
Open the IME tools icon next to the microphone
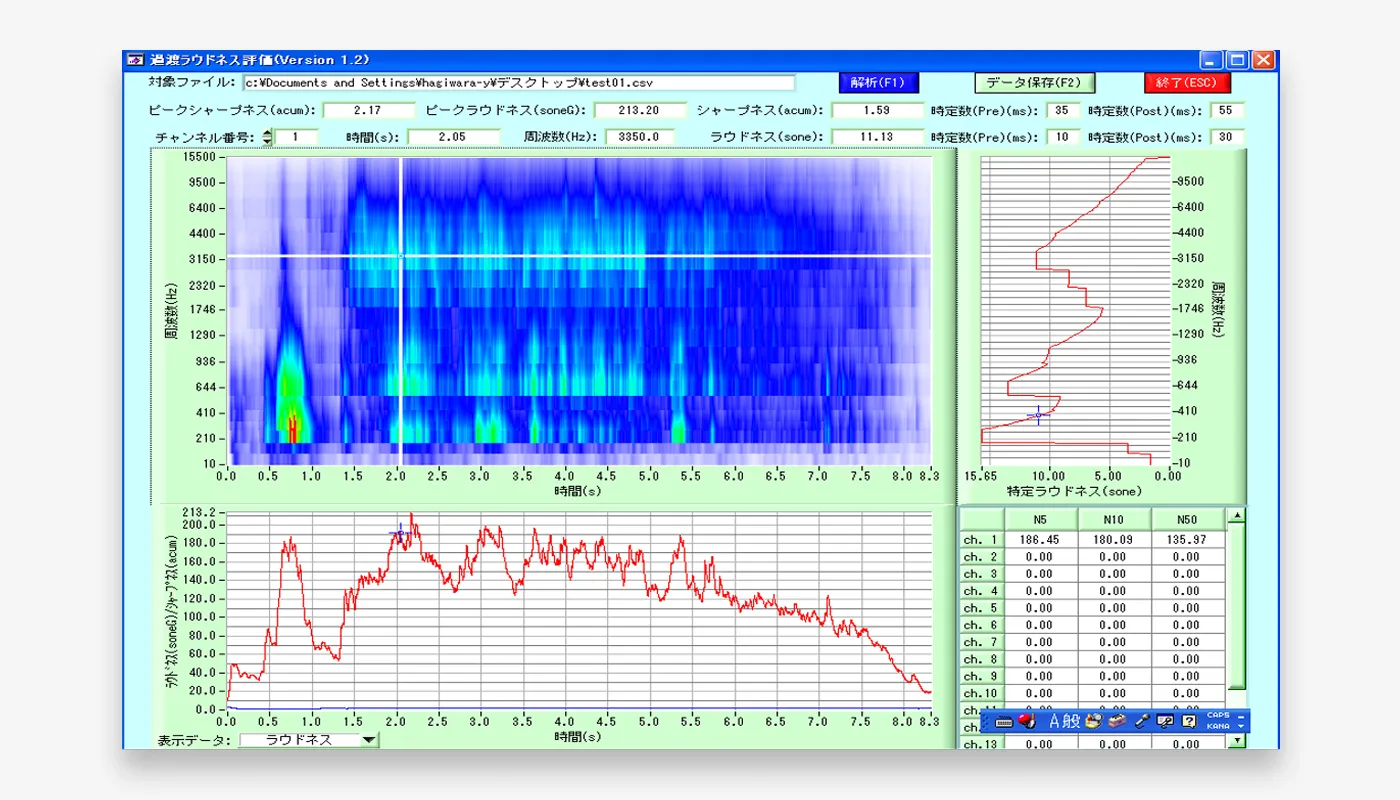coord(1164,721)
